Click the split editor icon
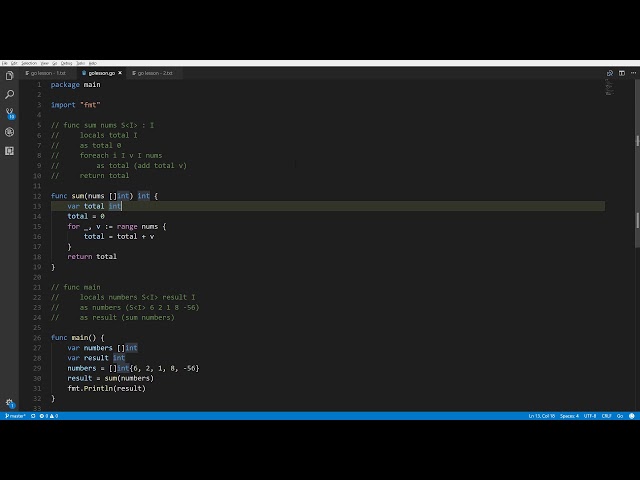The width and height of the screenshot is (640, 480). click(x=619, y=73)
